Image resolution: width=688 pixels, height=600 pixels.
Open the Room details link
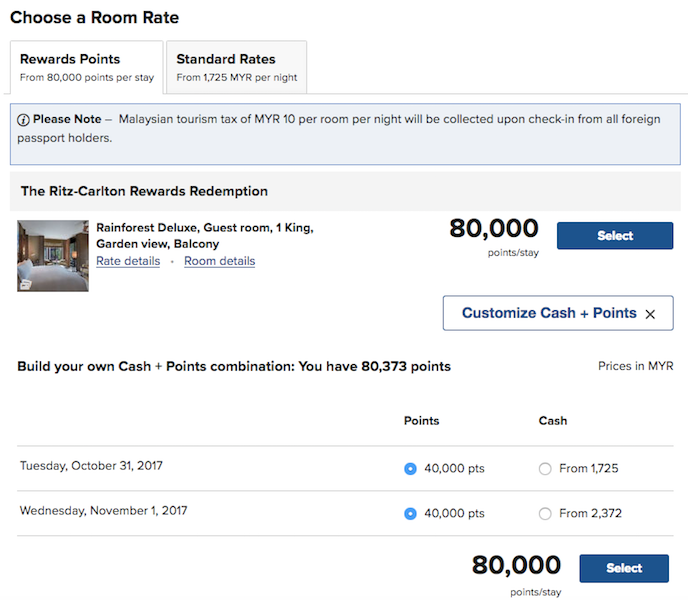pos(219,262)
